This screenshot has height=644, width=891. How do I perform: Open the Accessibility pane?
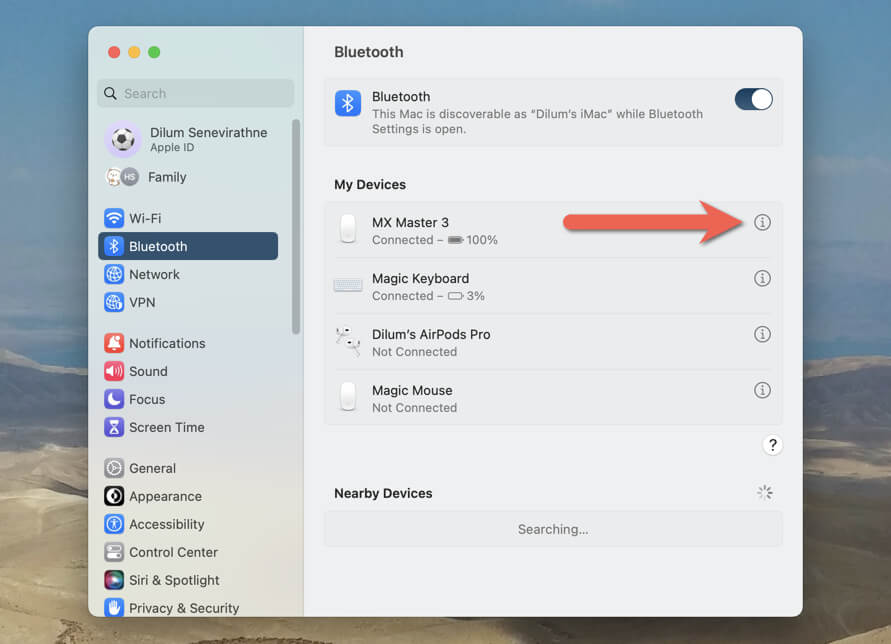188,524
